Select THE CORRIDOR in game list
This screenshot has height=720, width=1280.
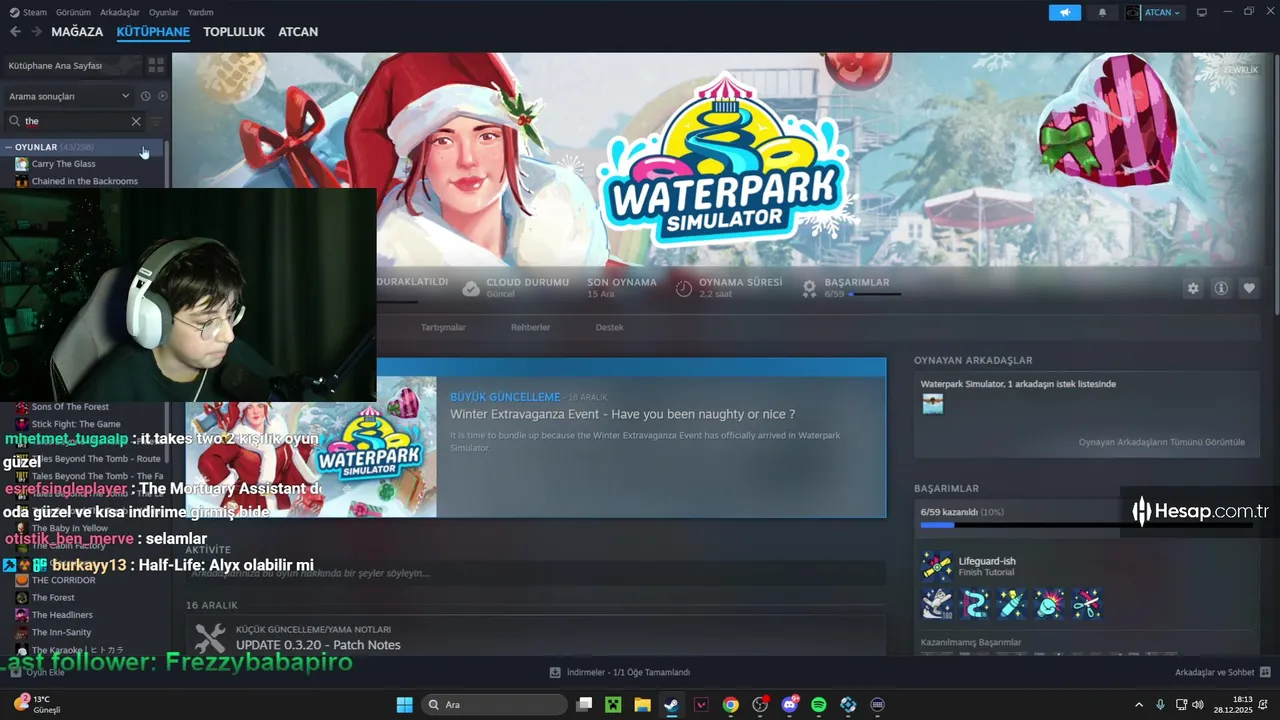pyautogui.click(x=63, y=580)
